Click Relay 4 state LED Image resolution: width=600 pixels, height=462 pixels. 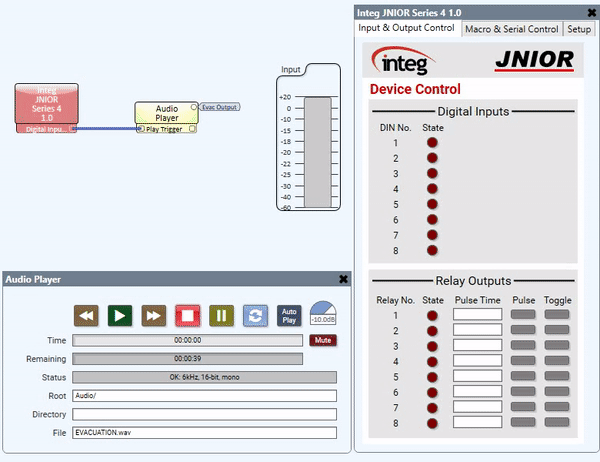pyautogui.click(x=432, y=362)
